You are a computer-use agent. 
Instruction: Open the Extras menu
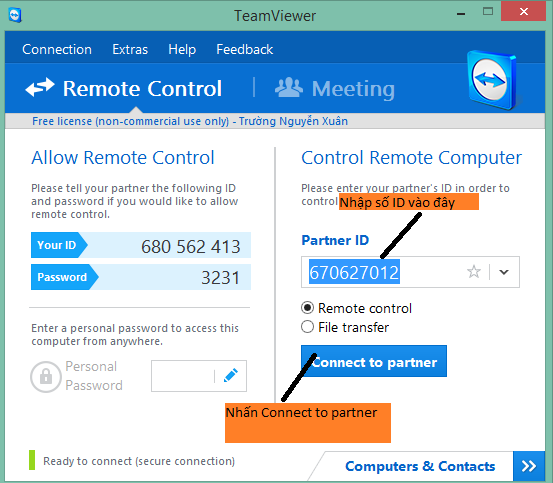pyautogui.click(x=130, y=49)
